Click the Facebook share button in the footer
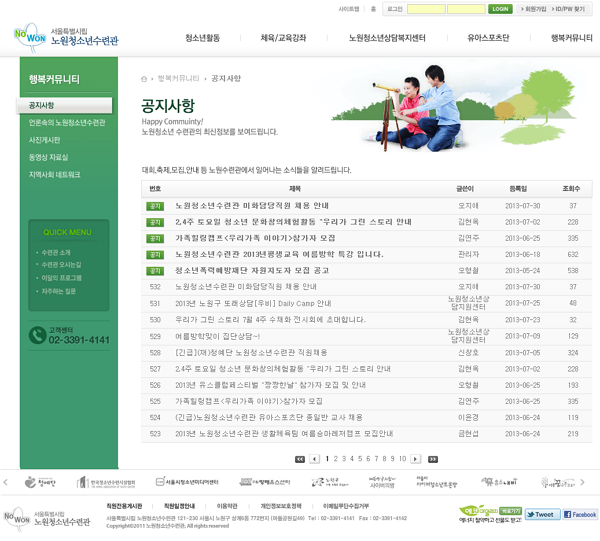This screenshot has height=541, width=600. 581,514
